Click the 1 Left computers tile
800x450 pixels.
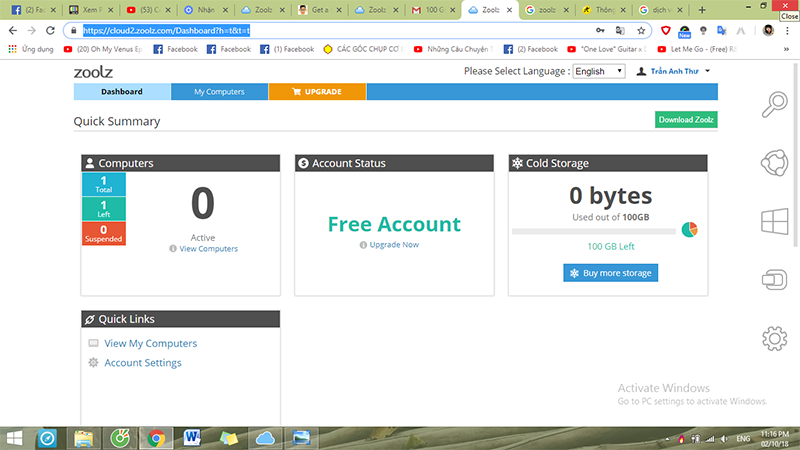coord(104,209)
